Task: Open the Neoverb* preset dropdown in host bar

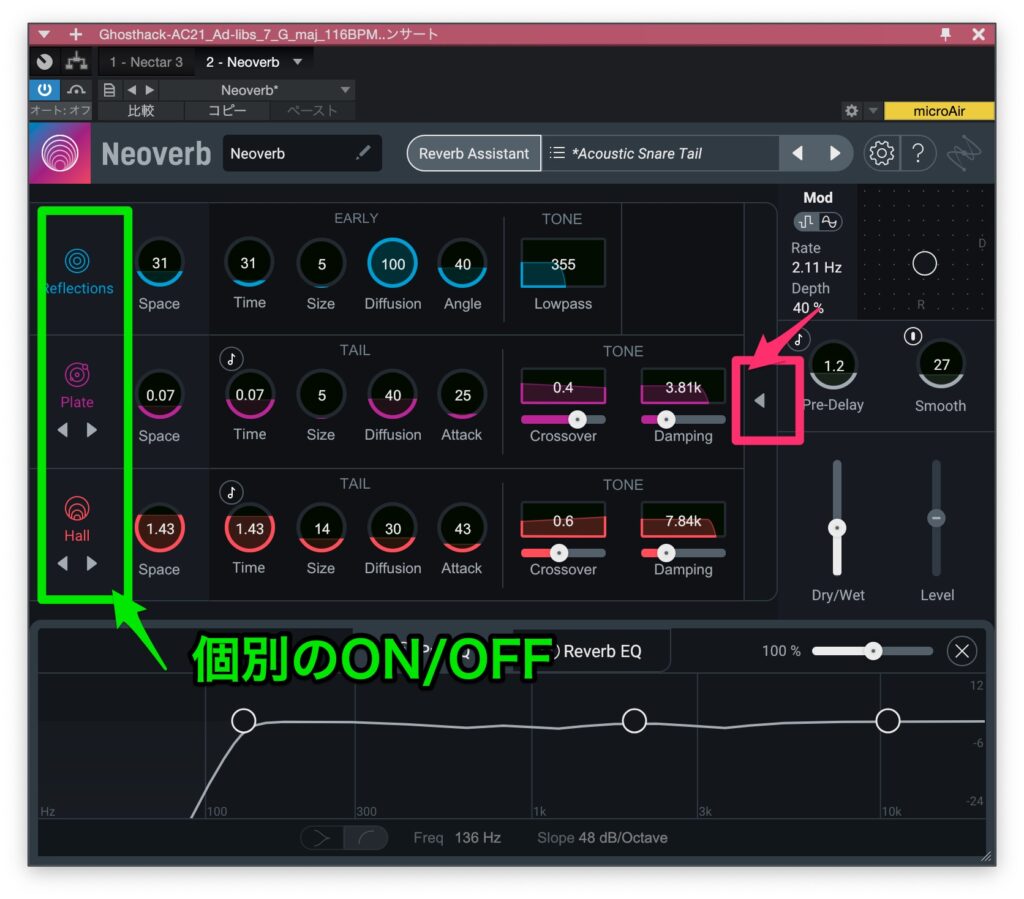Action: coord(345,90)
